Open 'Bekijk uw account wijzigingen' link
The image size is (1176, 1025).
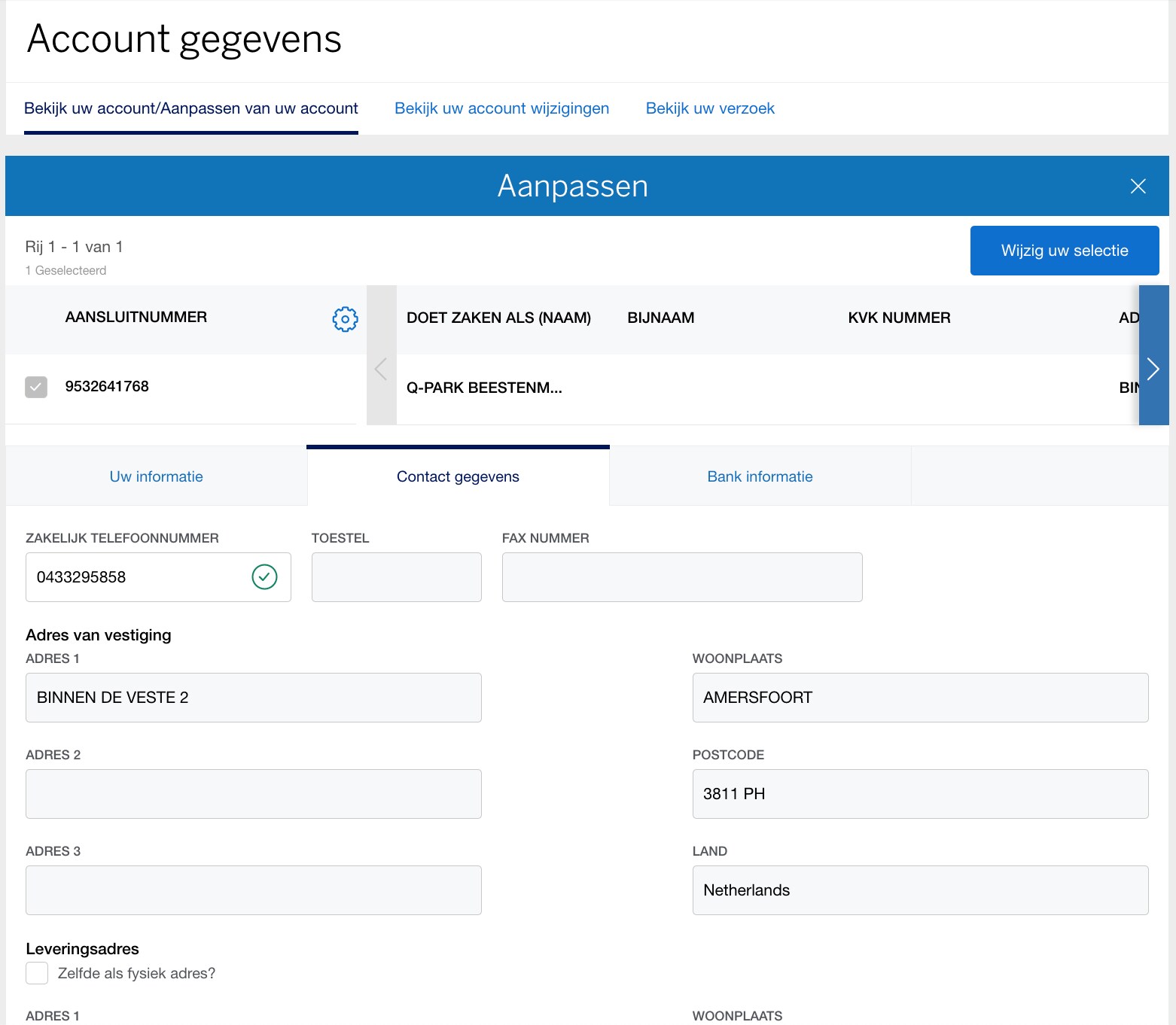(x=501, y=108)
